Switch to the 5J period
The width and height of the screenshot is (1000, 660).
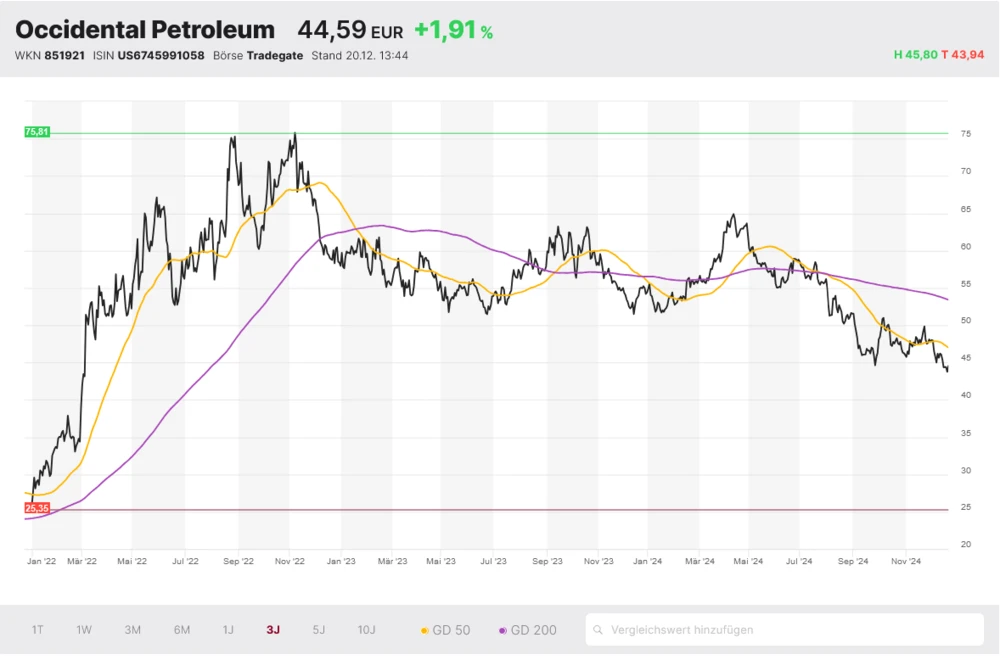point(318,630)
